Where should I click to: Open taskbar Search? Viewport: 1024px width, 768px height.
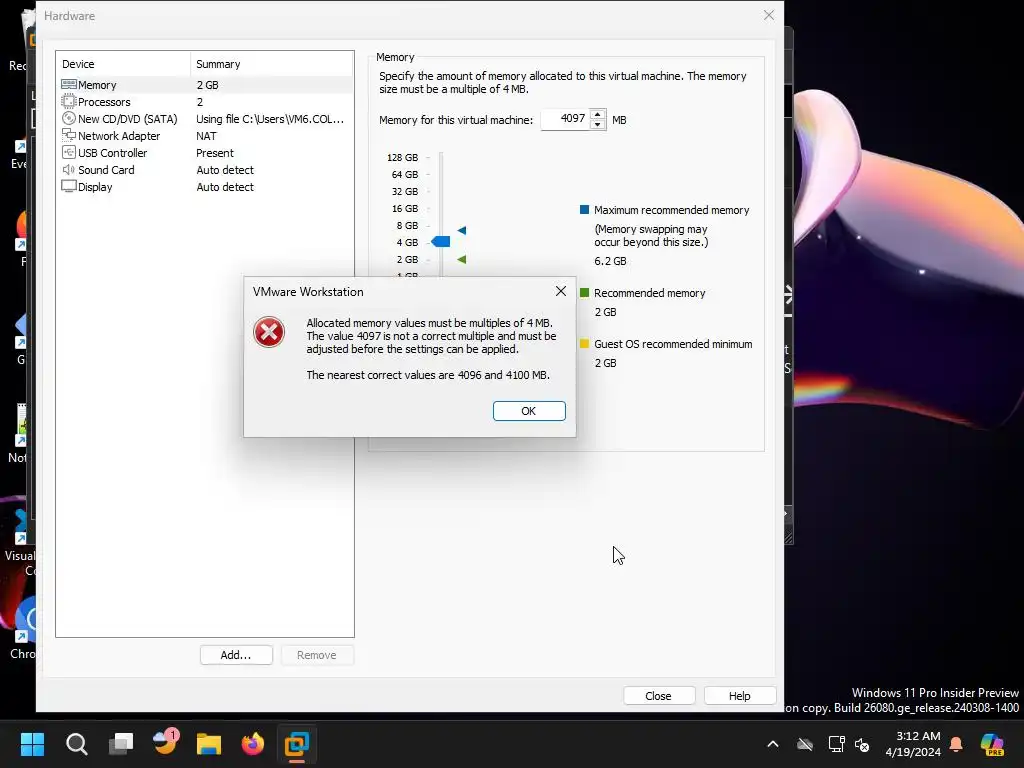click(x=76, y=744)
